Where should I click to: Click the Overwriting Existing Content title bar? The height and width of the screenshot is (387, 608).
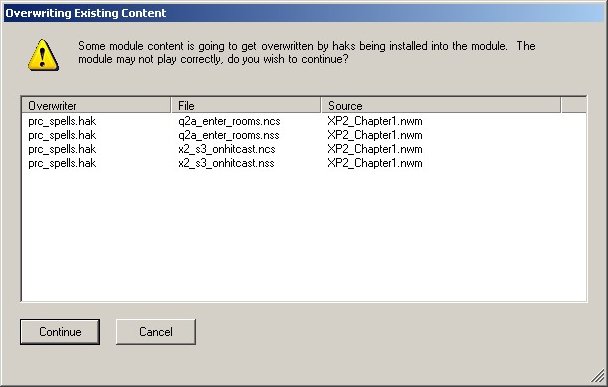[304, 13]
